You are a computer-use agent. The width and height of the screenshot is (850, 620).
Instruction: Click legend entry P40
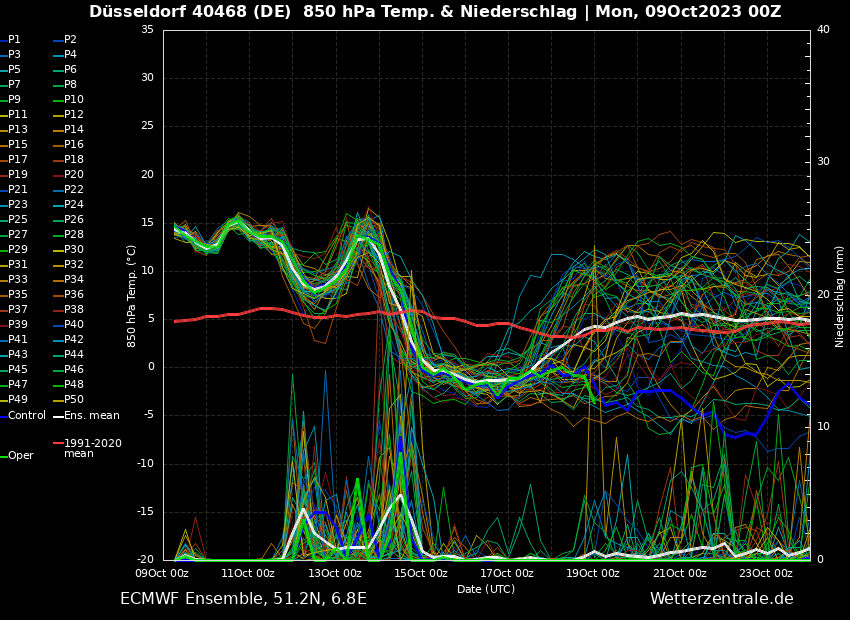(74, 325)
